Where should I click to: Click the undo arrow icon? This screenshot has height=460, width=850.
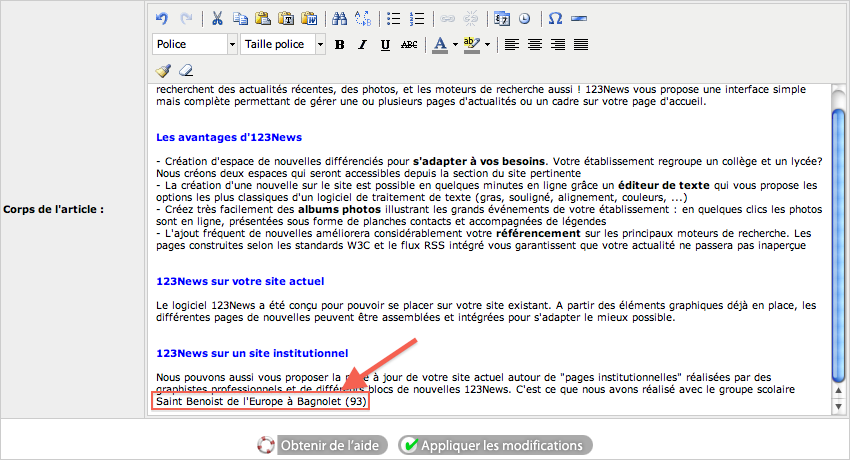163,18
